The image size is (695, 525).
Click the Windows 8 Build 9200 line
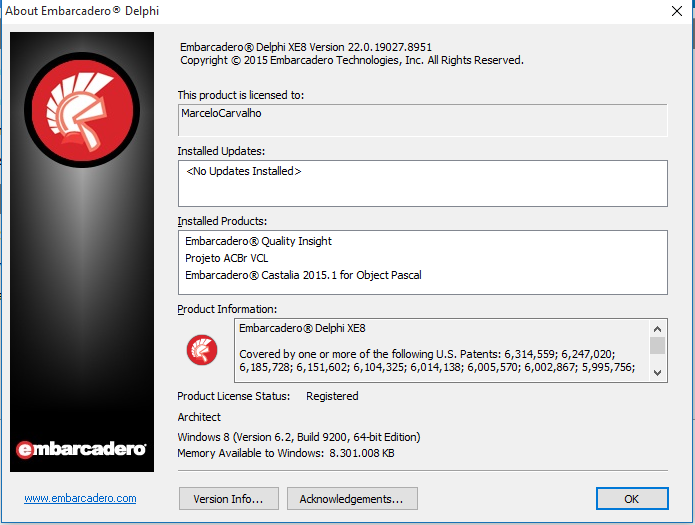pyautogui.click(x=299, y=437)
